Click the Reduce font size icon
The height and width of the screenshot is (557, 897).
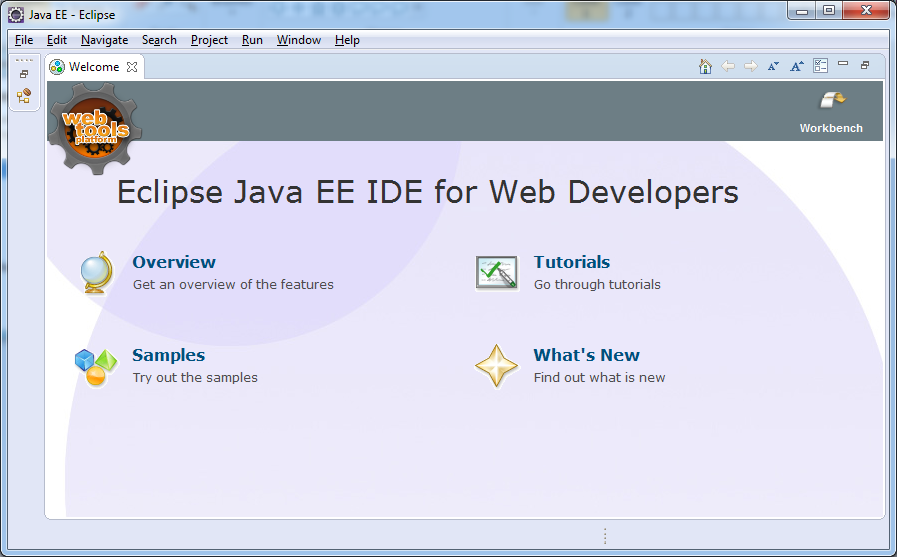click(x=773, y=66)
